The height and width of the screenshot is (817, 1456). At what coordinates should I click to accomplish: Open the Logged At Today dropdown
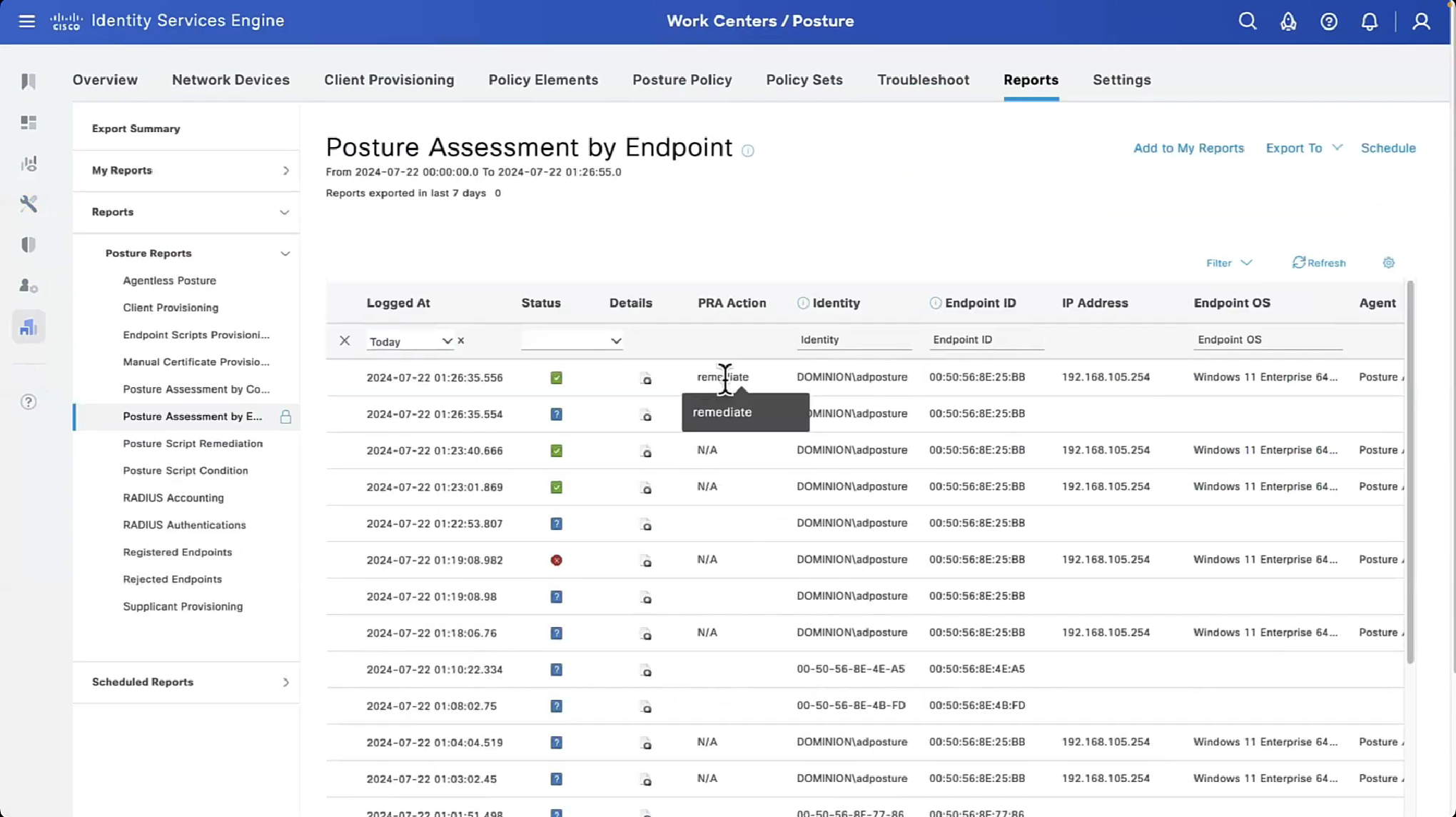tap(410, 341)
